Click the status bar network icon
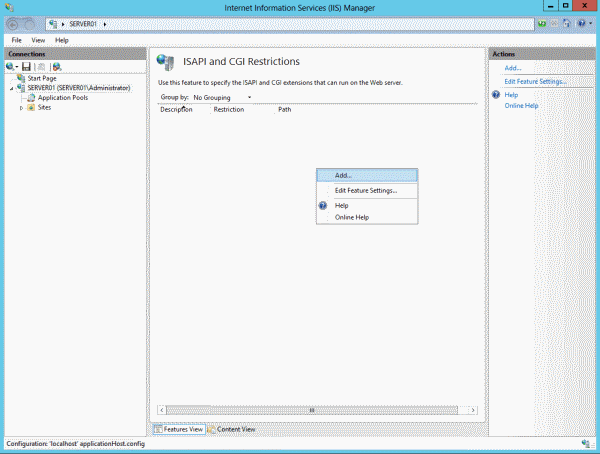 coord(585,444)
